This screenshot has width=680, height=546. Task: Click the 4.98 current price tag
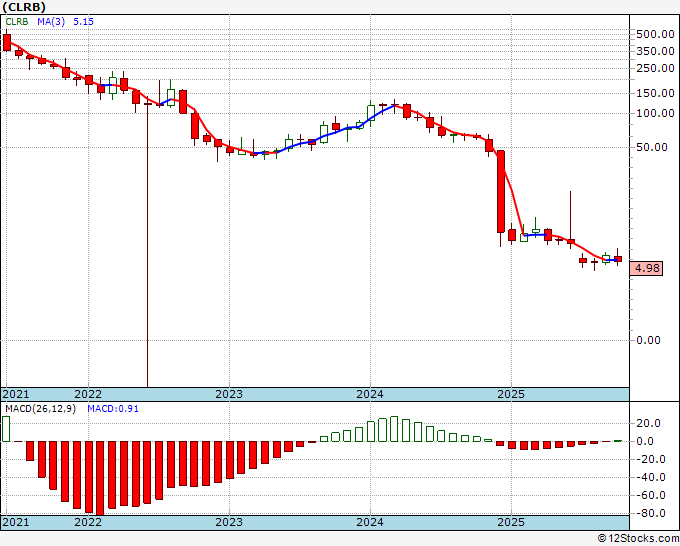(x=647, y=268)
